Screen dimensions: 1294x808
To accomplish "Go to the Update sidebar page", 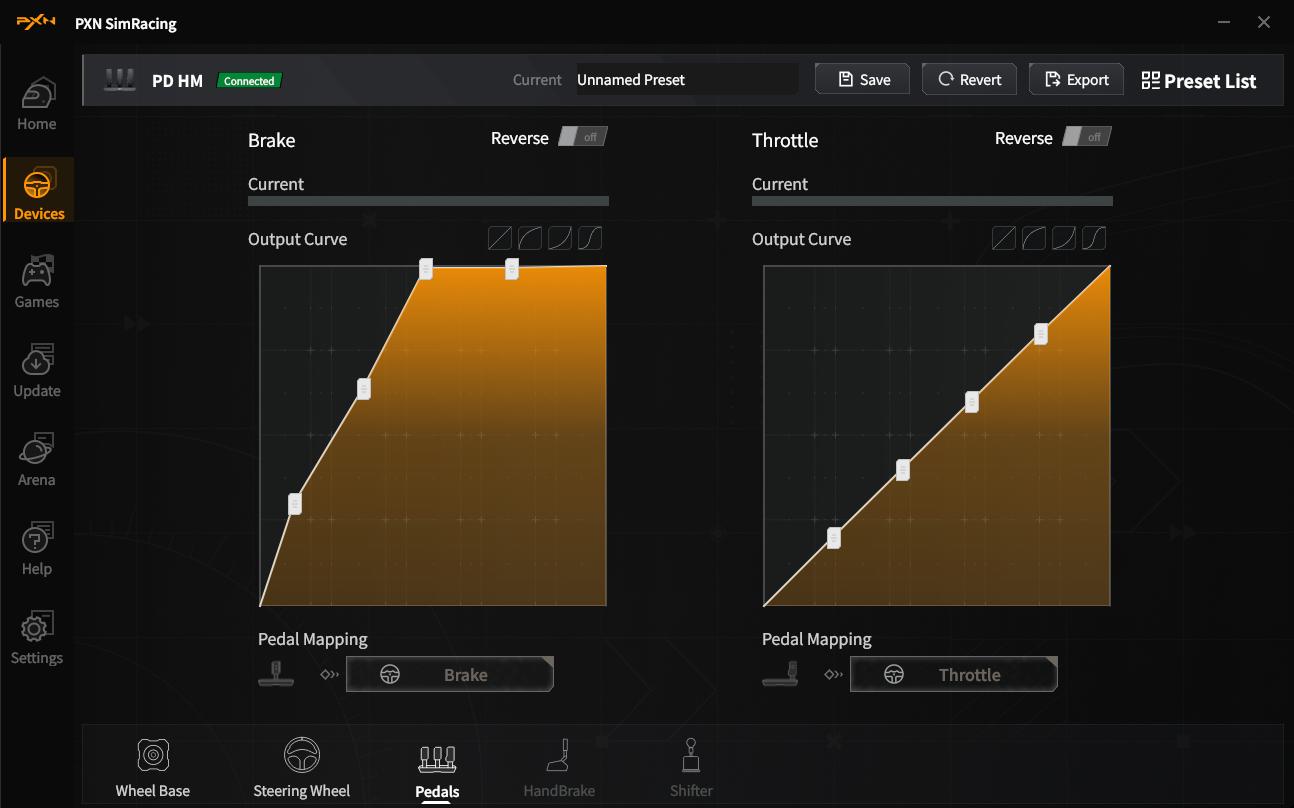I will pyautogui.click(x=37, y=371).
